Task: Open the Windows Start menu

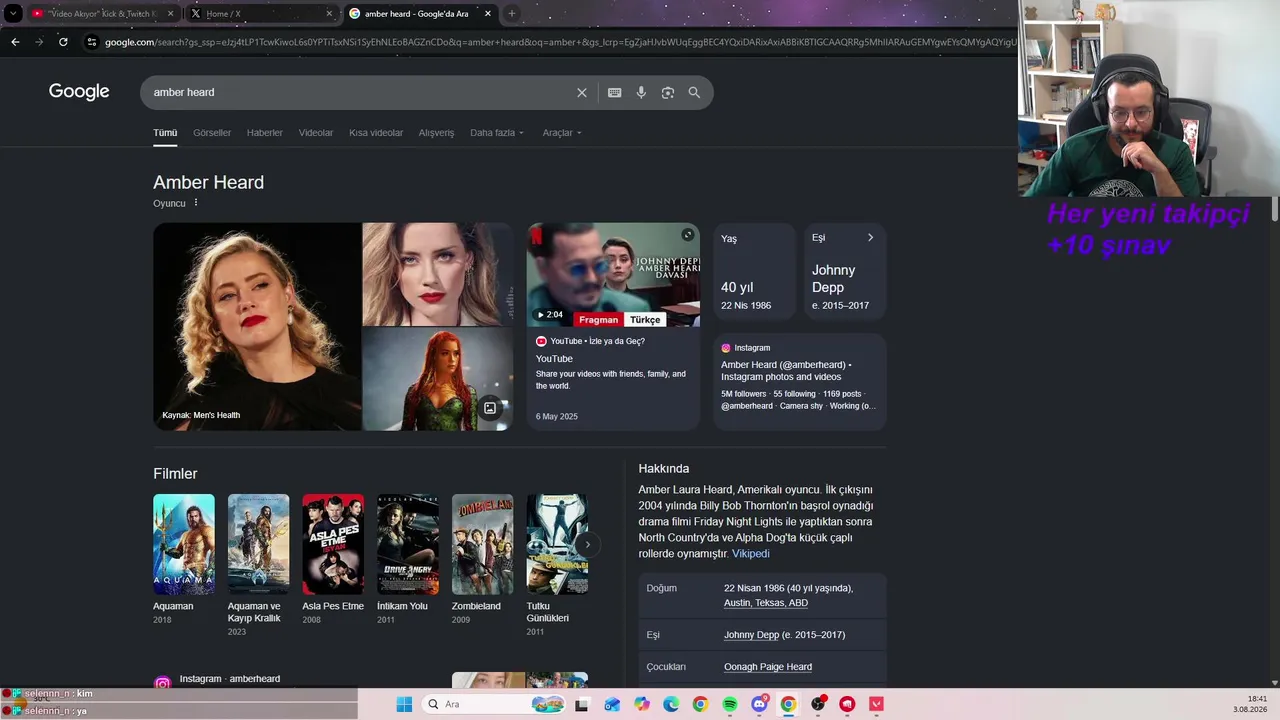Action: [x=404, y=704]
